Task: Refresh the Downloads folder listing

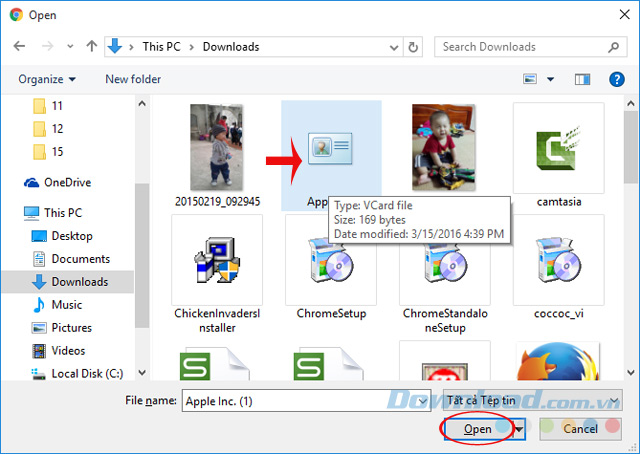Action: click(413, 47)
